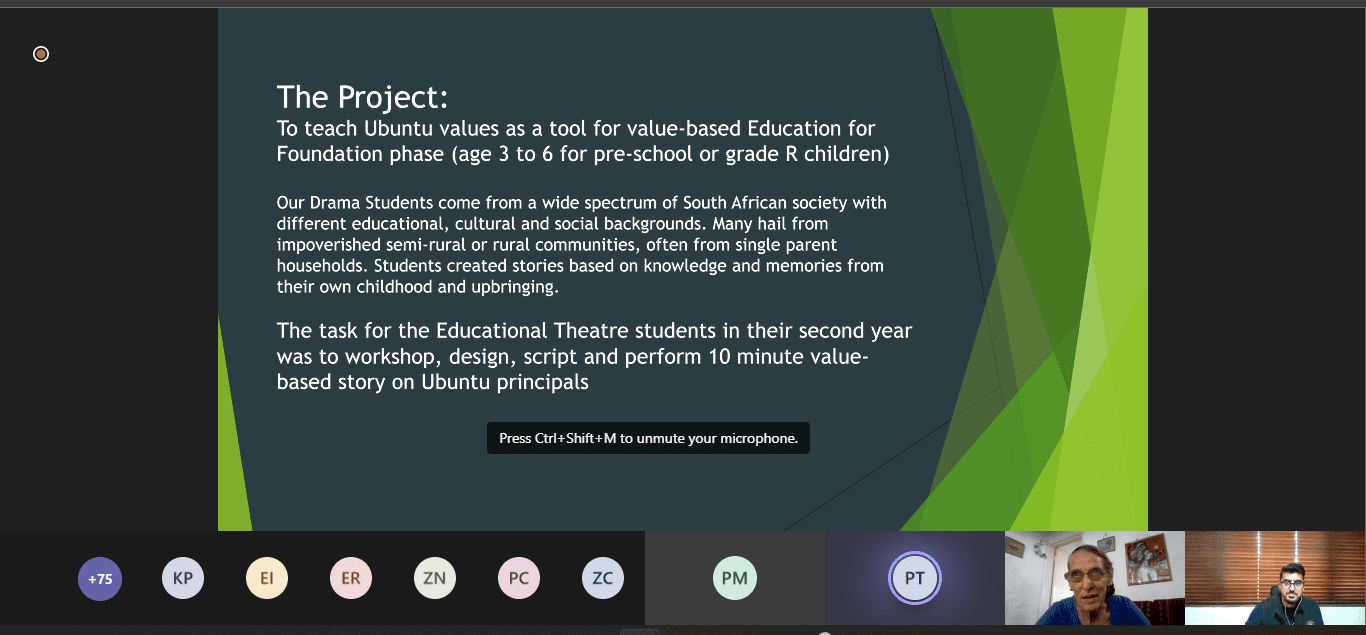This screenshot has width=1366, height=635.
Task: Click the slide title 'The Project:'
Action: 362,97
